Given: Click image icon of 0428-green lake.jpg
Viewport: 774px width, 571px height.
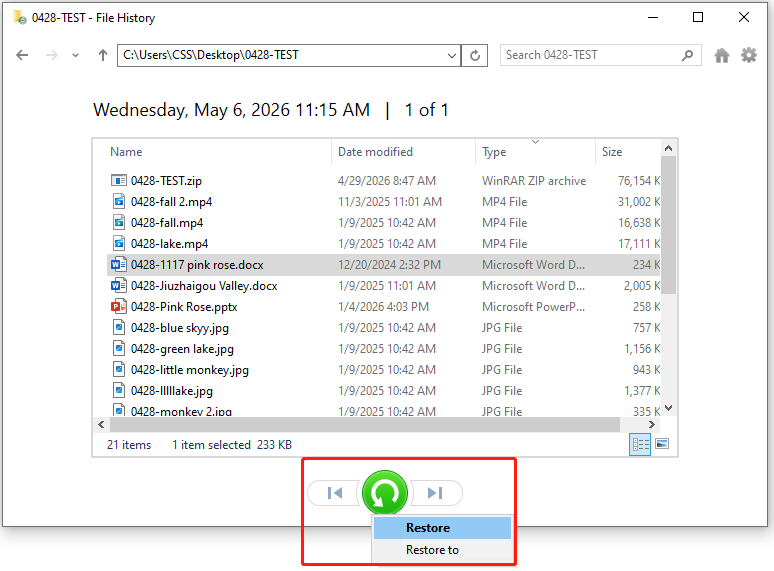Looking at the screenshot, I should click(118, 348).
